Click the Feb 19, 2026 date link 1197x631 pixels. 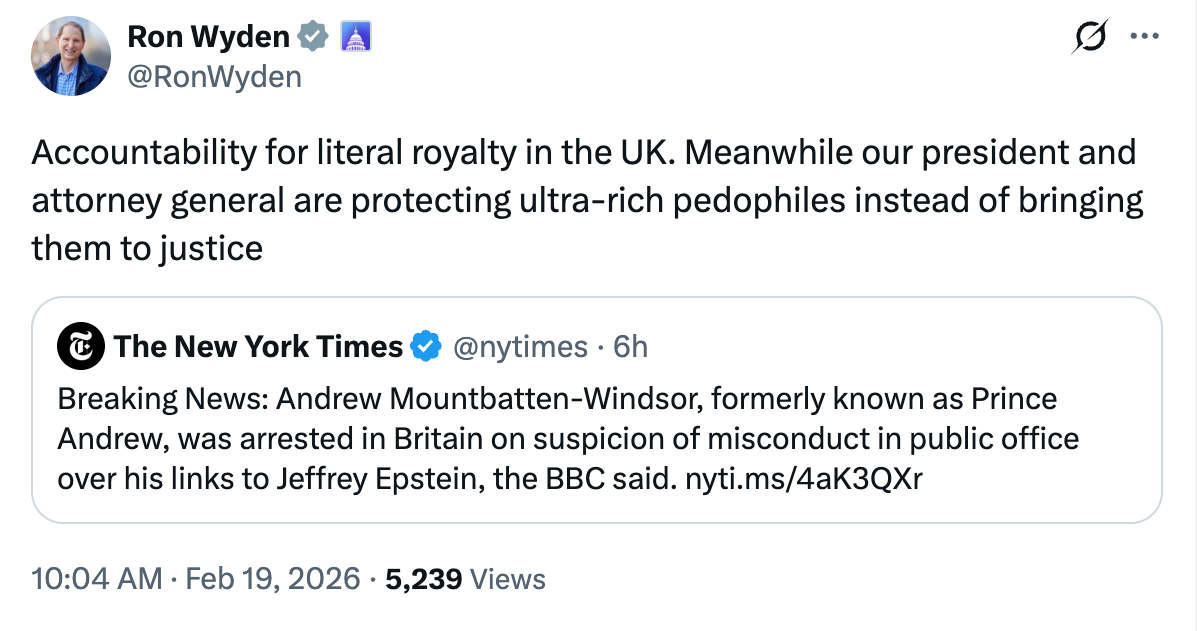pyautogui.click(x=266, y=578)
